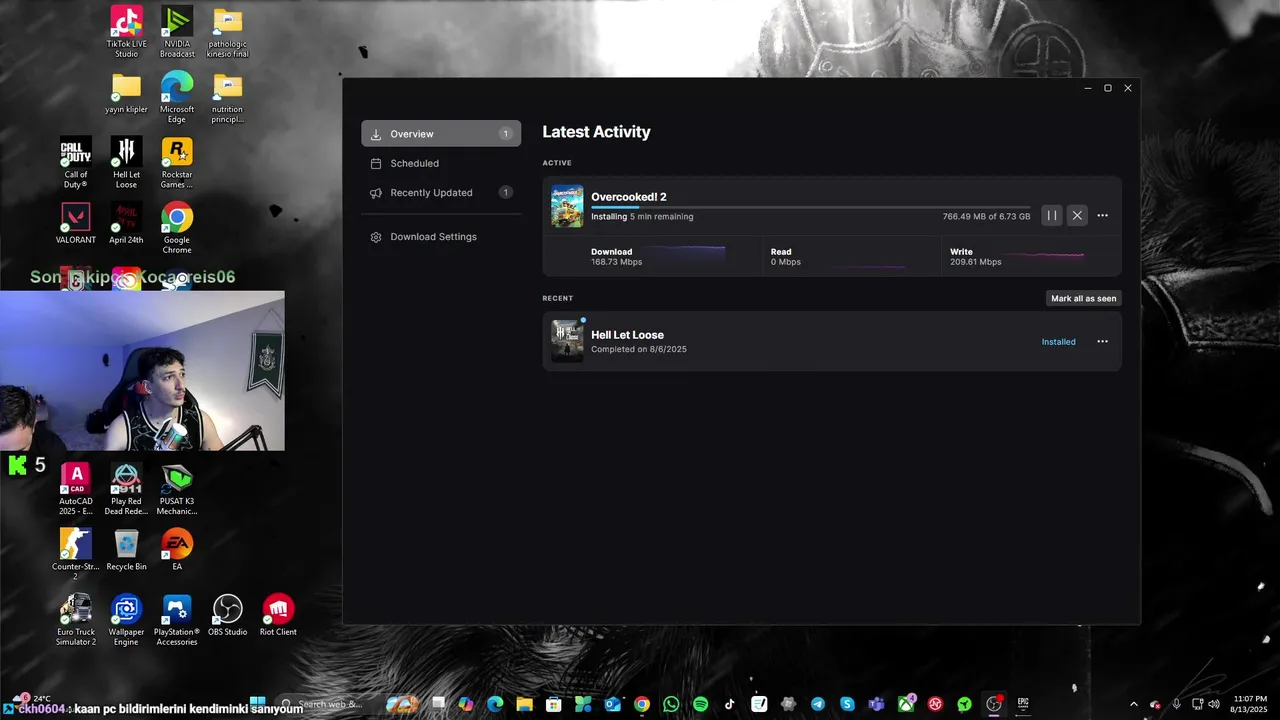Image resolution: width=1280 pixels, height=720 pixels.
Task: Expand the system tray hidden icons chevron
Action: click(x=1133, y=704)
